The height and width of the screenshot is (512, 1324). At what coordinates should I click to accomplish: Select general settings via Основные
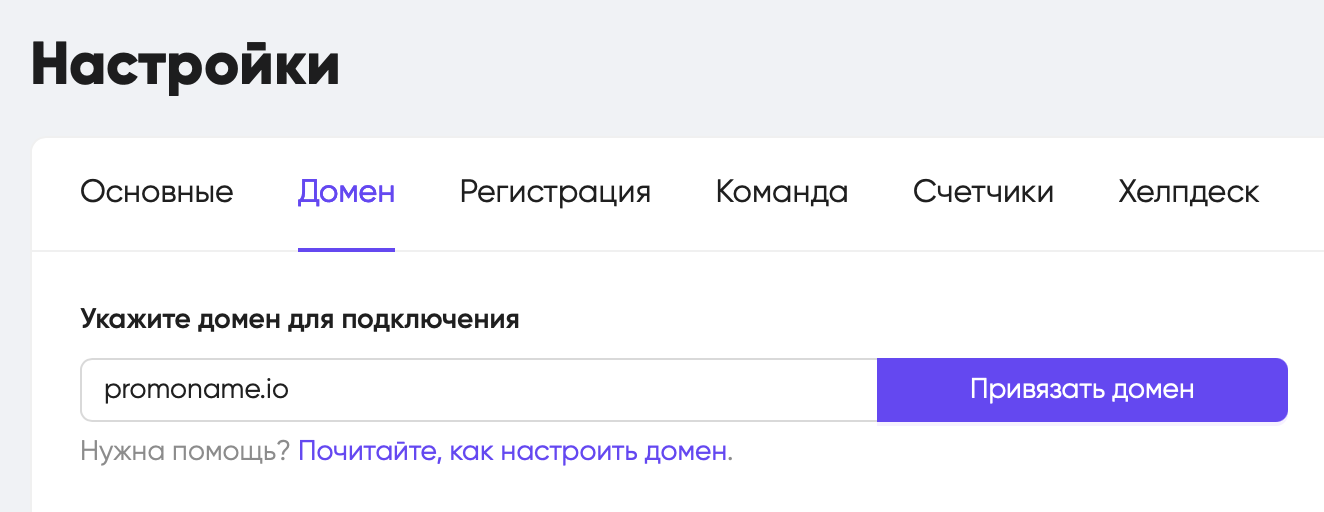pyautogui.click(x=157, y=192)
